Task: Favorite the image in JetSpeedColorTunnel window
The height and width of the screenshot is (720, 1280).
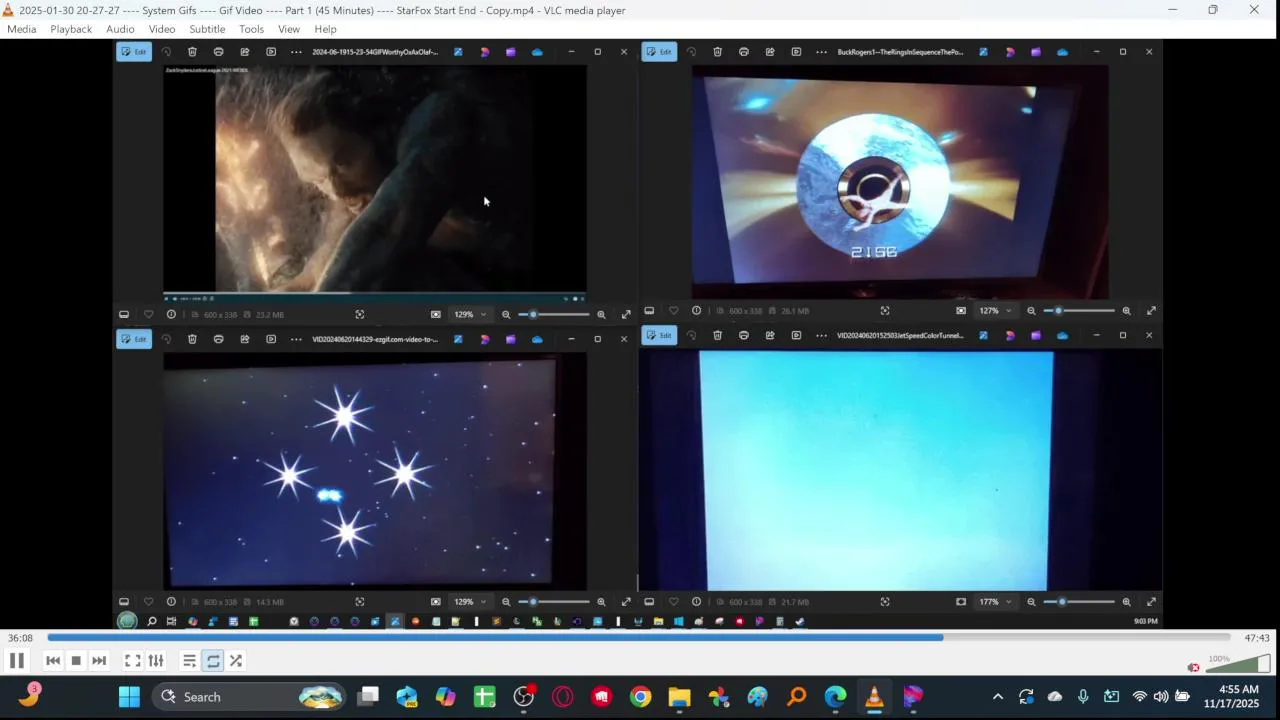Action: click(x=673, y=602)
